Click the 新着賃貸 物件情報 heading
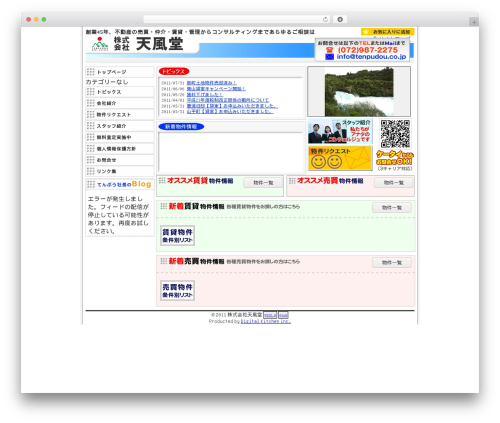The height and width of the screenshot is (423, 500). [196, 206]
